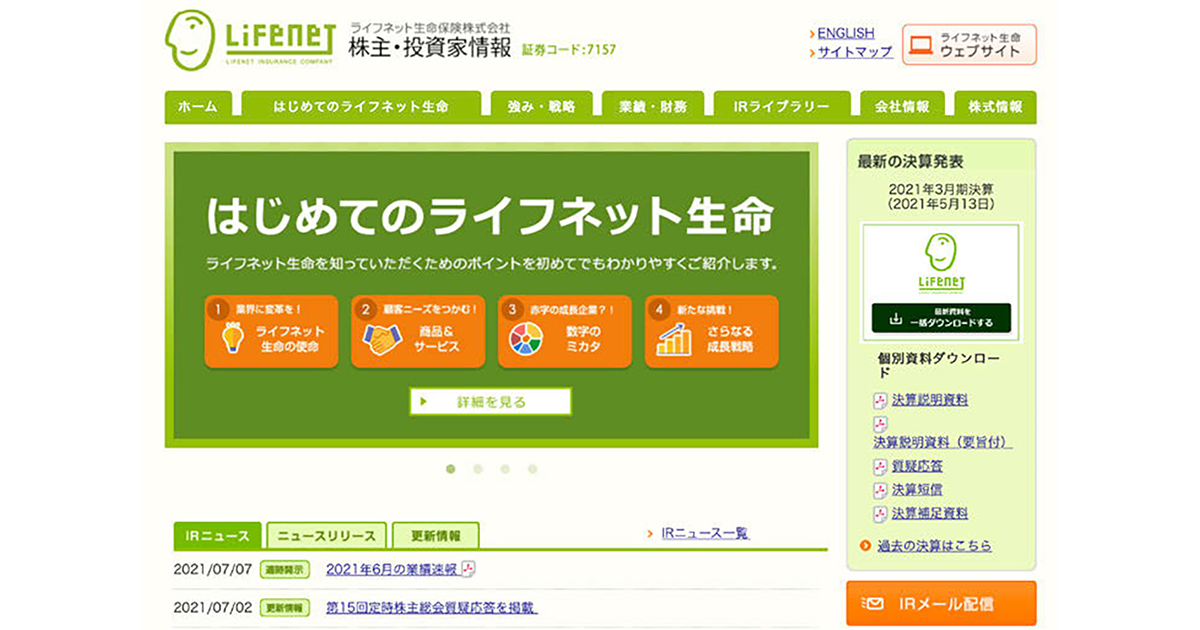This screenshot has height=630, width=1200.
Task: Open the 質疑応答 link
Action: (x=917, y=466)
